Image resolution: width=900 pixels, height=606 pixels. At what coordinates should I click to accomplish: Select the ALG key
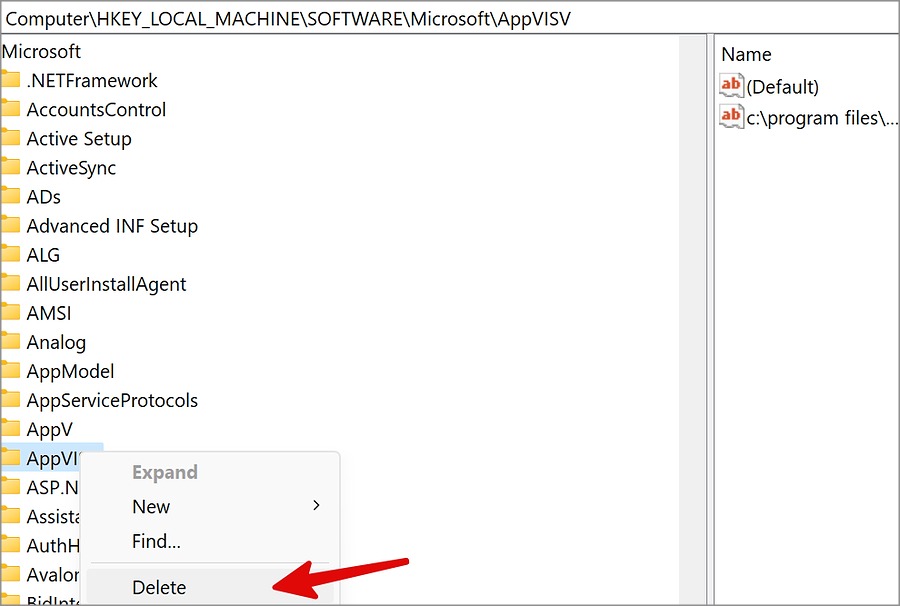pos(43,255)
